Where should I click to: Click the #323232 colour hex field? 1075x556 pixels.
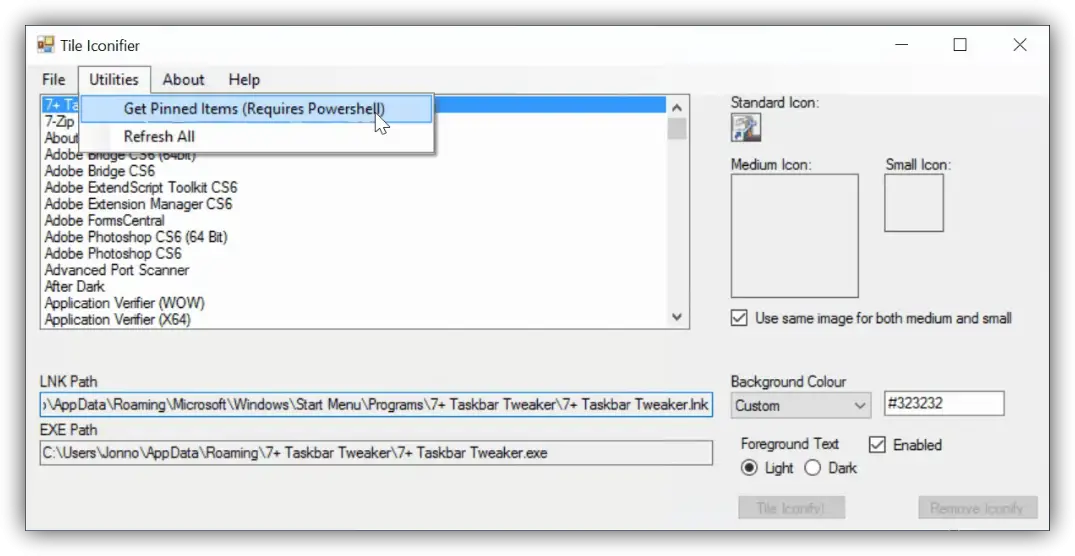pos(944,404)
